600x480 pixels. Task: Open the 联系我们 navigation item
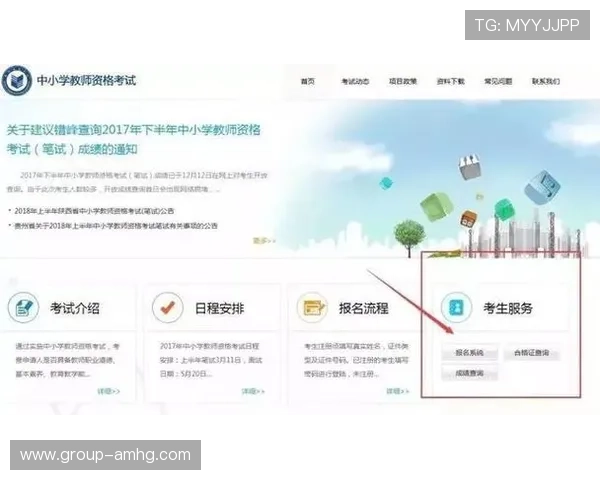click(x=546, y=81)
